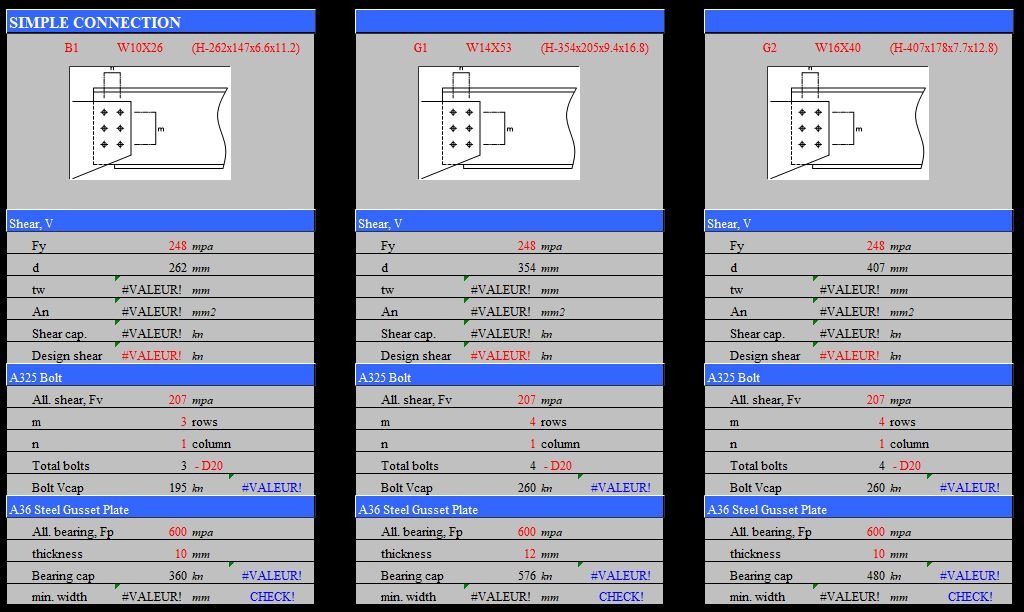The height and width of the screenshot is (612, 1024).
Task: Select red Design shear #VALEUR! in G2 panel
Action: click(850, 356)
